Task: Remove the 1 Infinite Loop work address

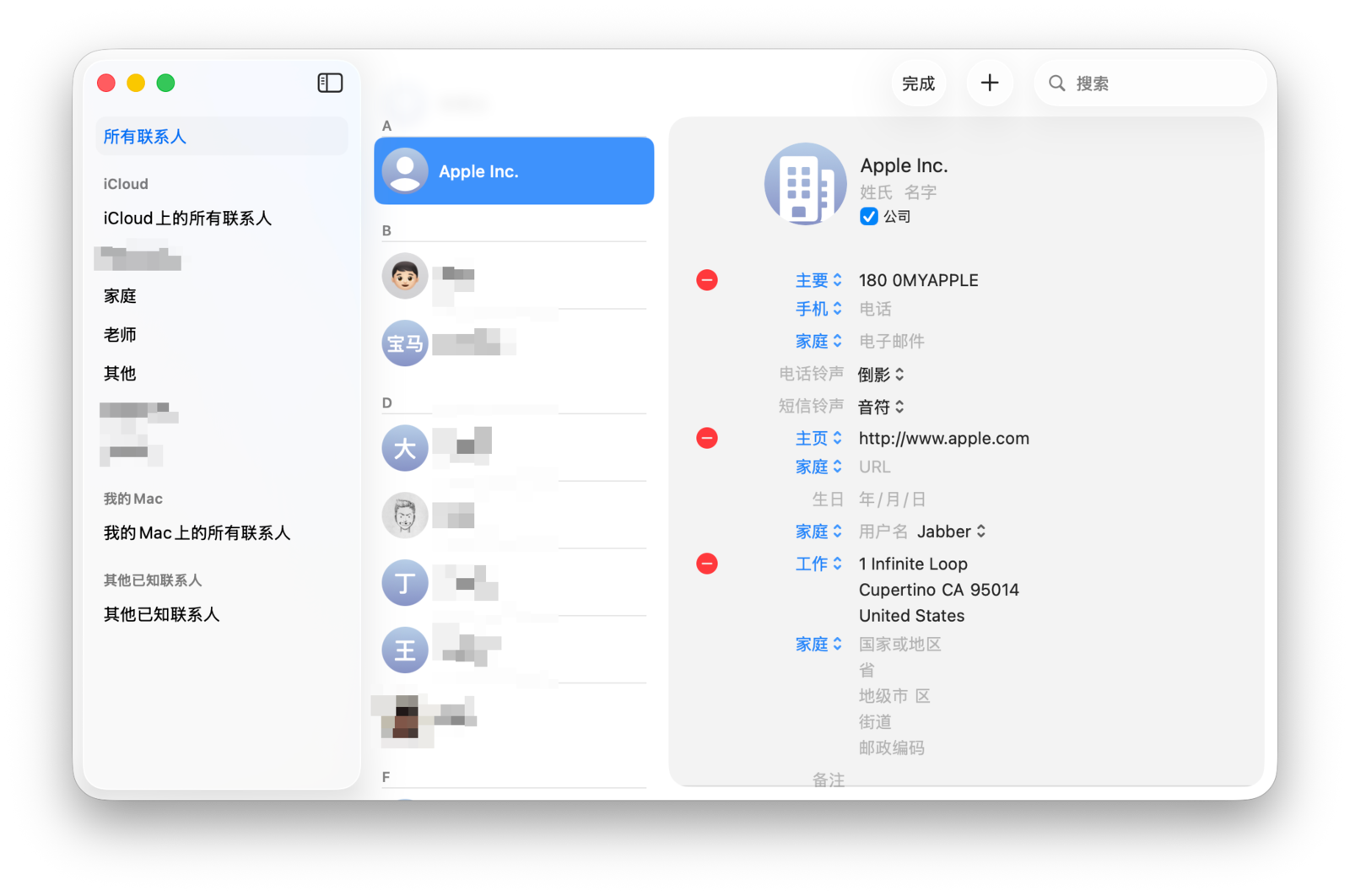Action: (707, 564)
